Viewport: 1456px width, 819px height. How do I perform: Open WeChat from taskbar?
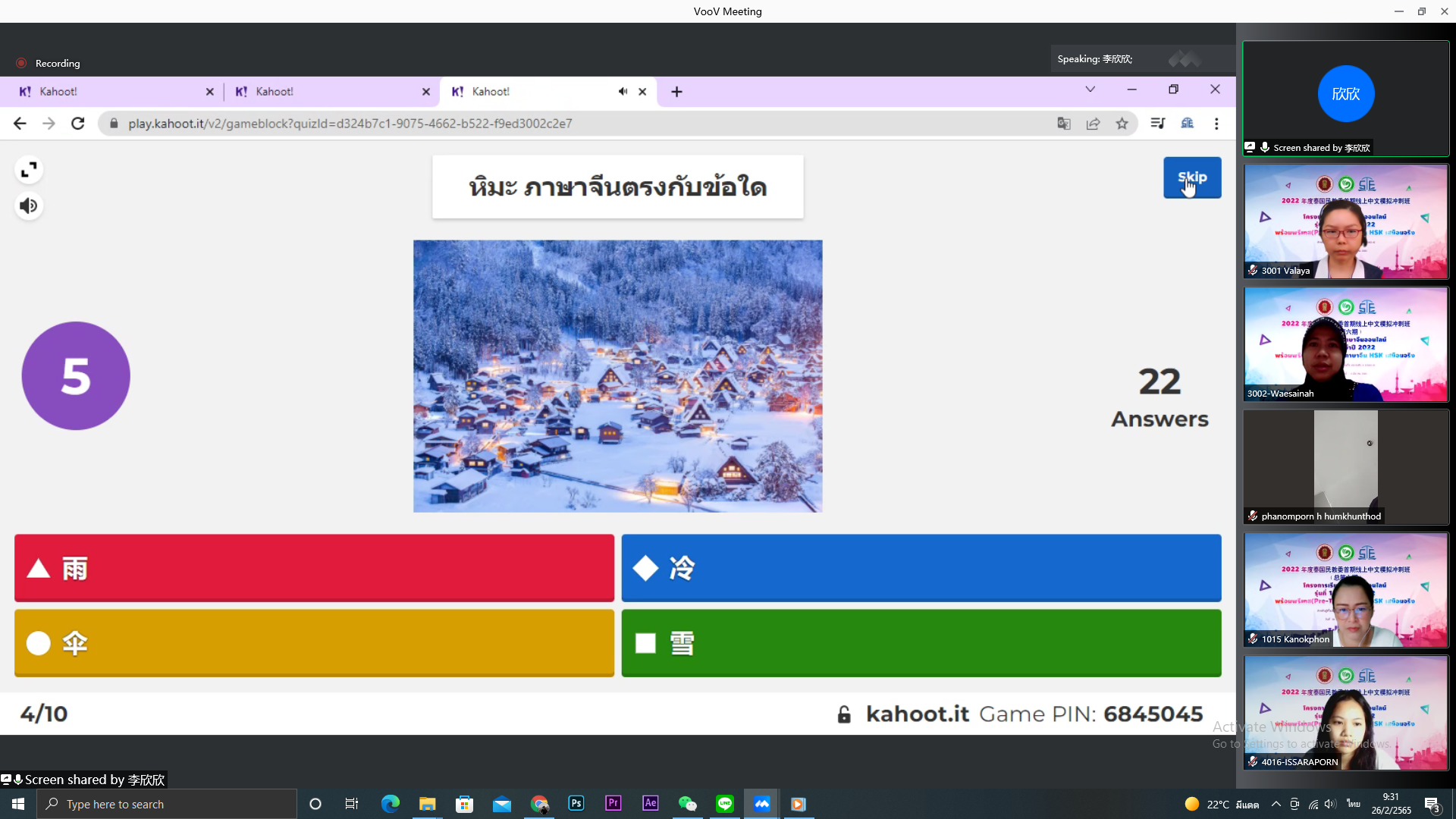pyautogui.click(x=688, y=804)
